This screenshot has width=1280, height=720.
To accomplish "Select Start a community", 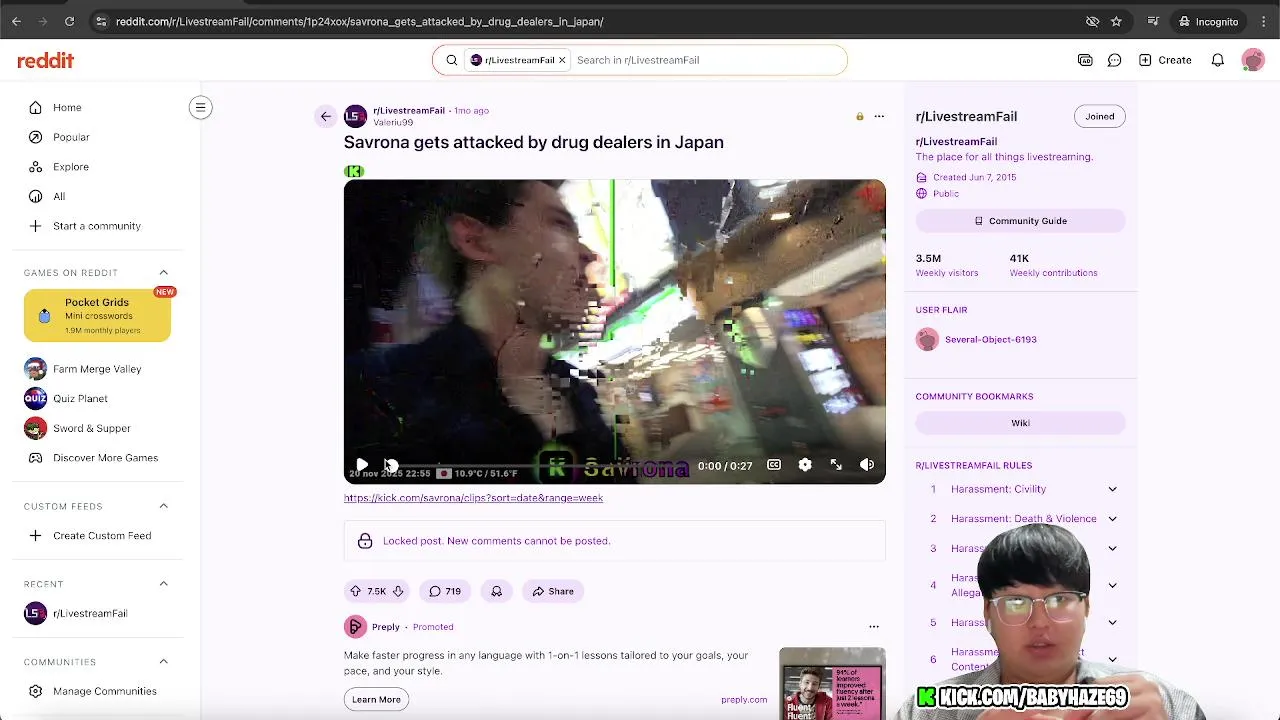I will 97,226.
